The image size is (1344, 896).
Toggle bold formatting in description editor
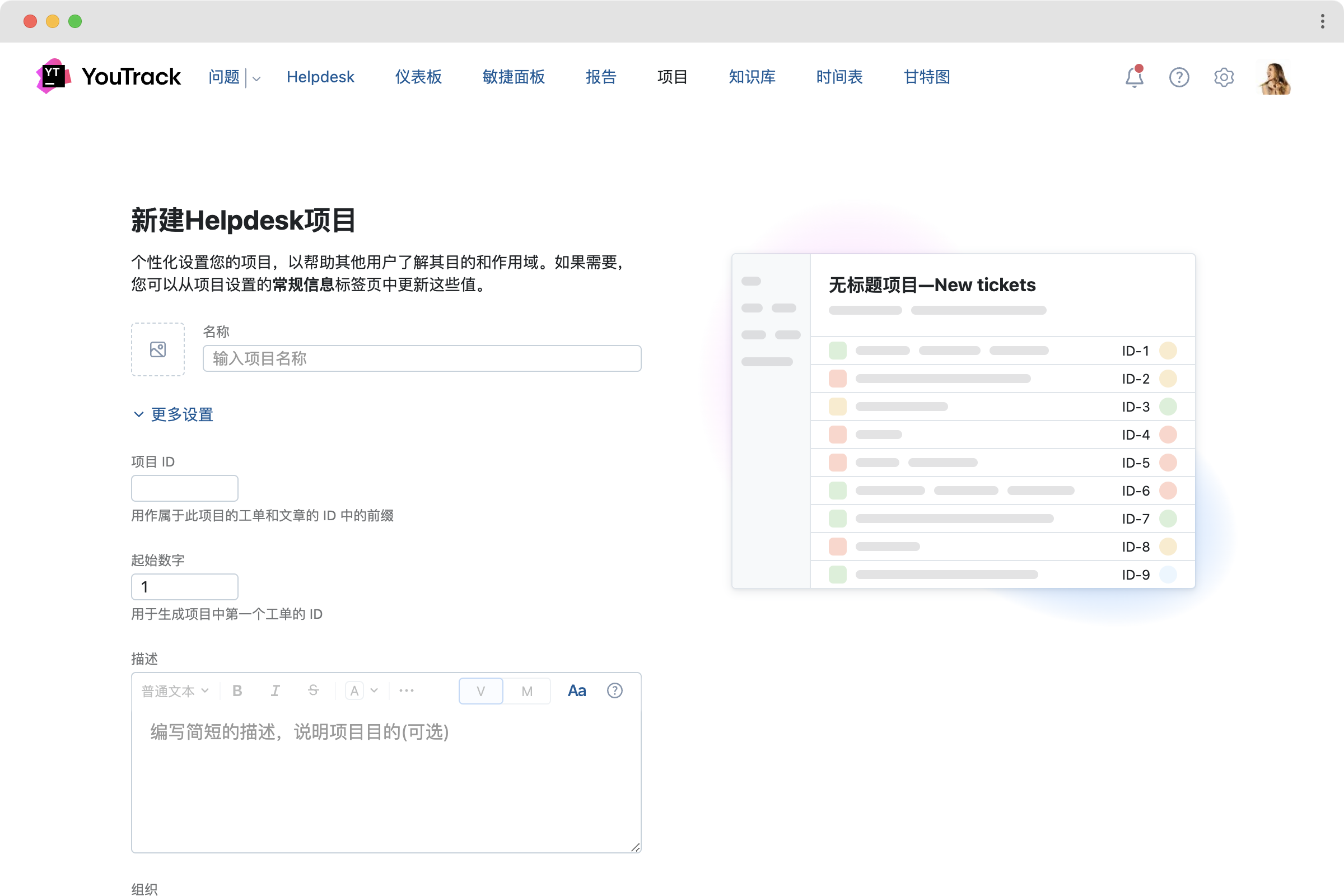click(237, 691)
